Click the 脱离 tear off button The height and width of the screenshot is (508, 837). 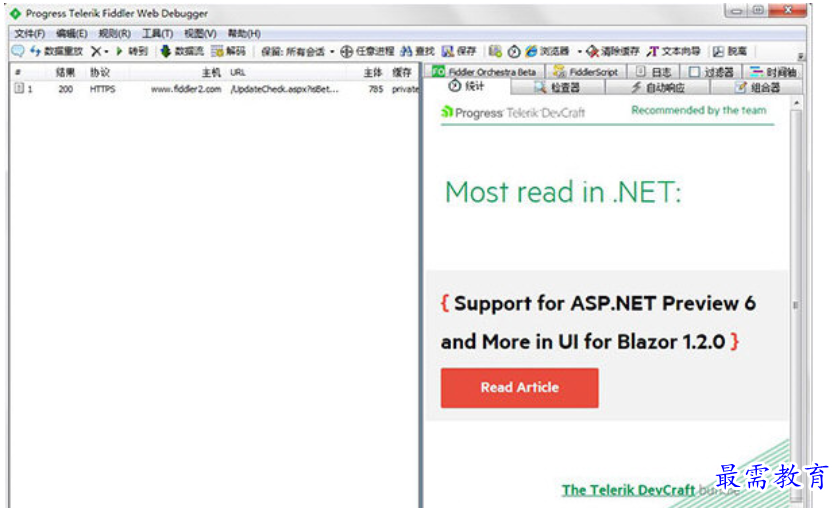coord(730,51)
